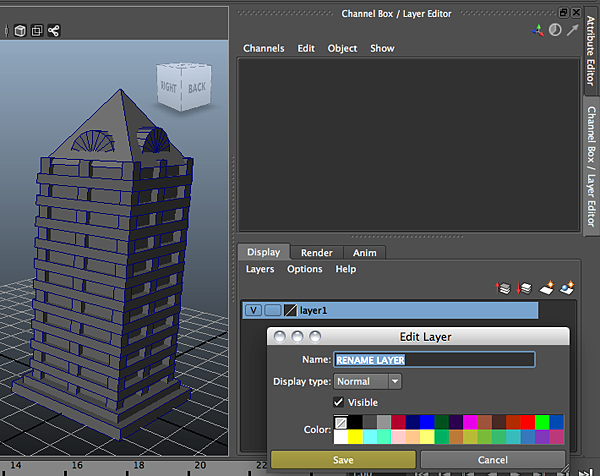600x476 pixels.
Task: Click frame 16 on the timeline
Action: coord(77,466)
